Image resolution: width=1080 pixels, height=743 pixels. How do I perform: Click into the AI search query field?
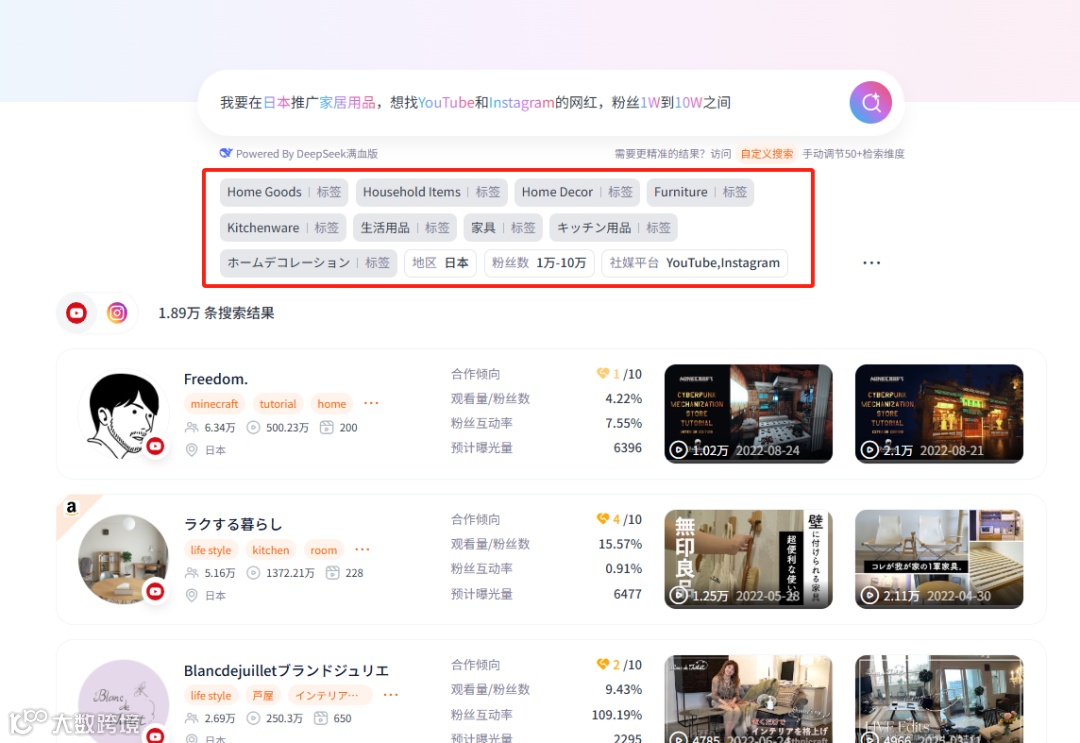(x=523, y=103)
